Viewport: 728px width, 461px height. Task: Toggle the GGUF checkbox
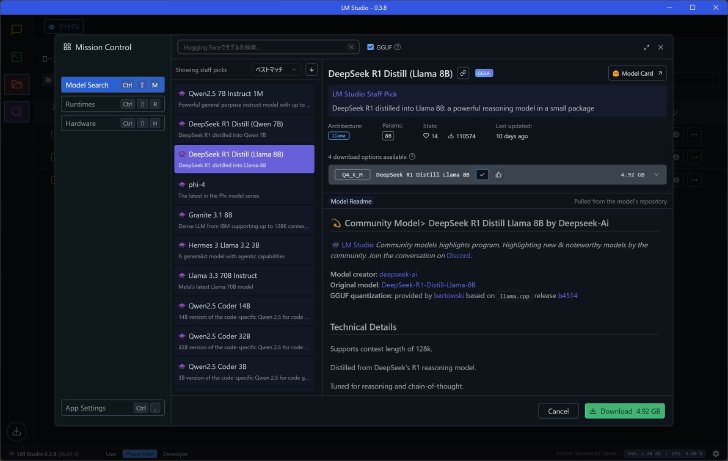[370, 47]
